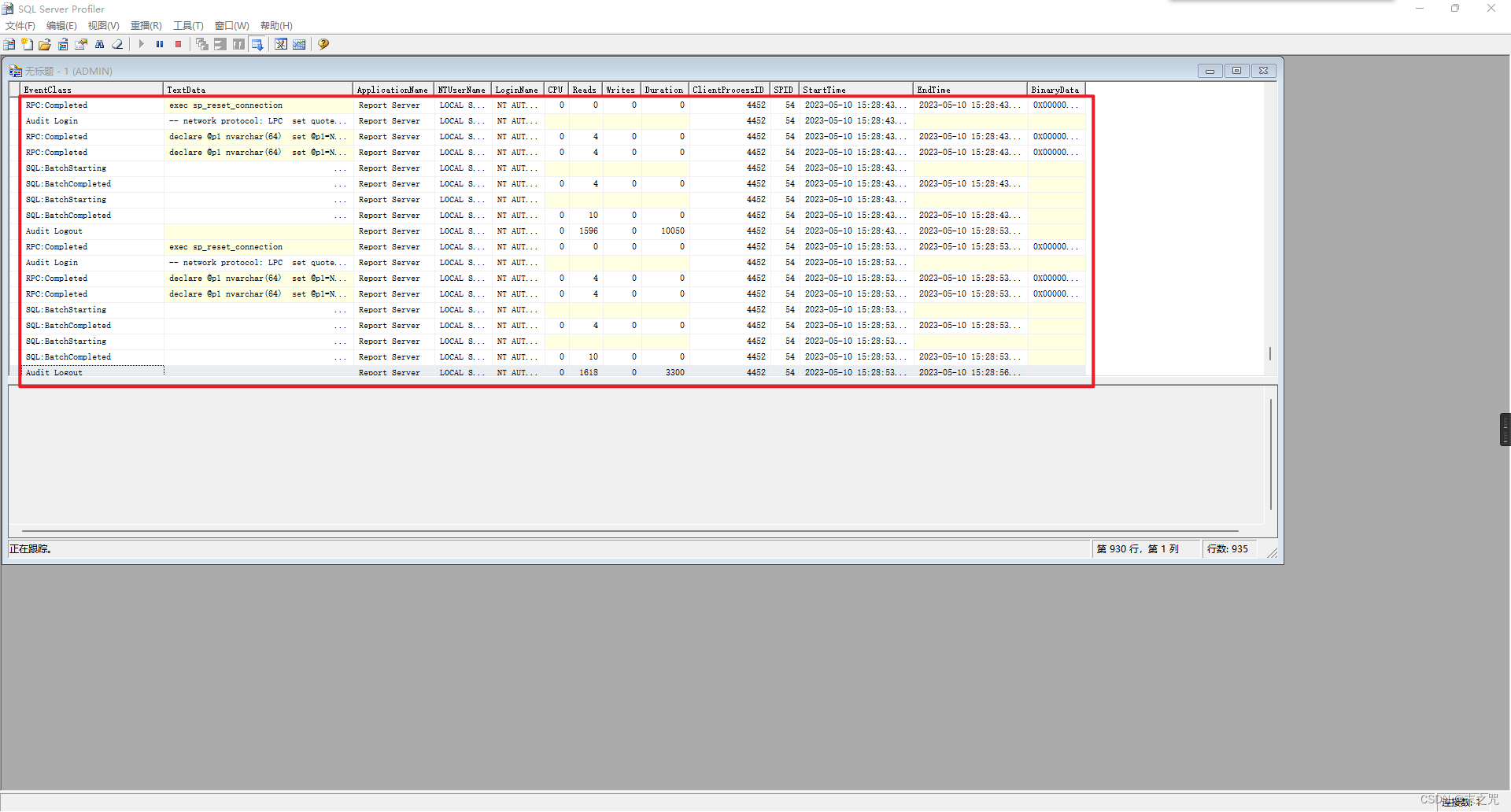Click the NTUserName column header
The width and height of the screenshot is (1511, 812).
463,90
